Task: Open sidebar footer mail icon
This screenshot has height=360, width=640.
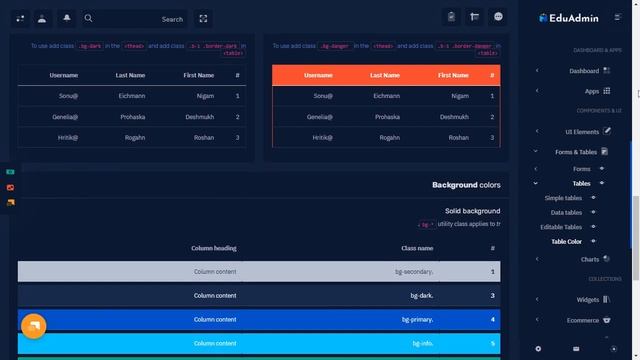Action: coord(576,349)
